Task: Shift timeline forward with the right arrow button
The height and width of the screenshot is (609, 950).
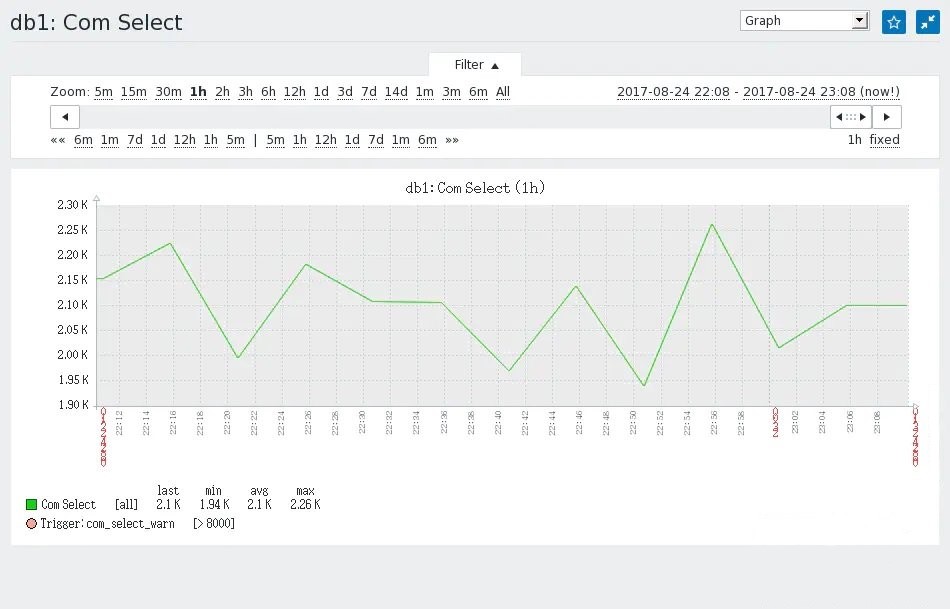Action: [886, 117]
